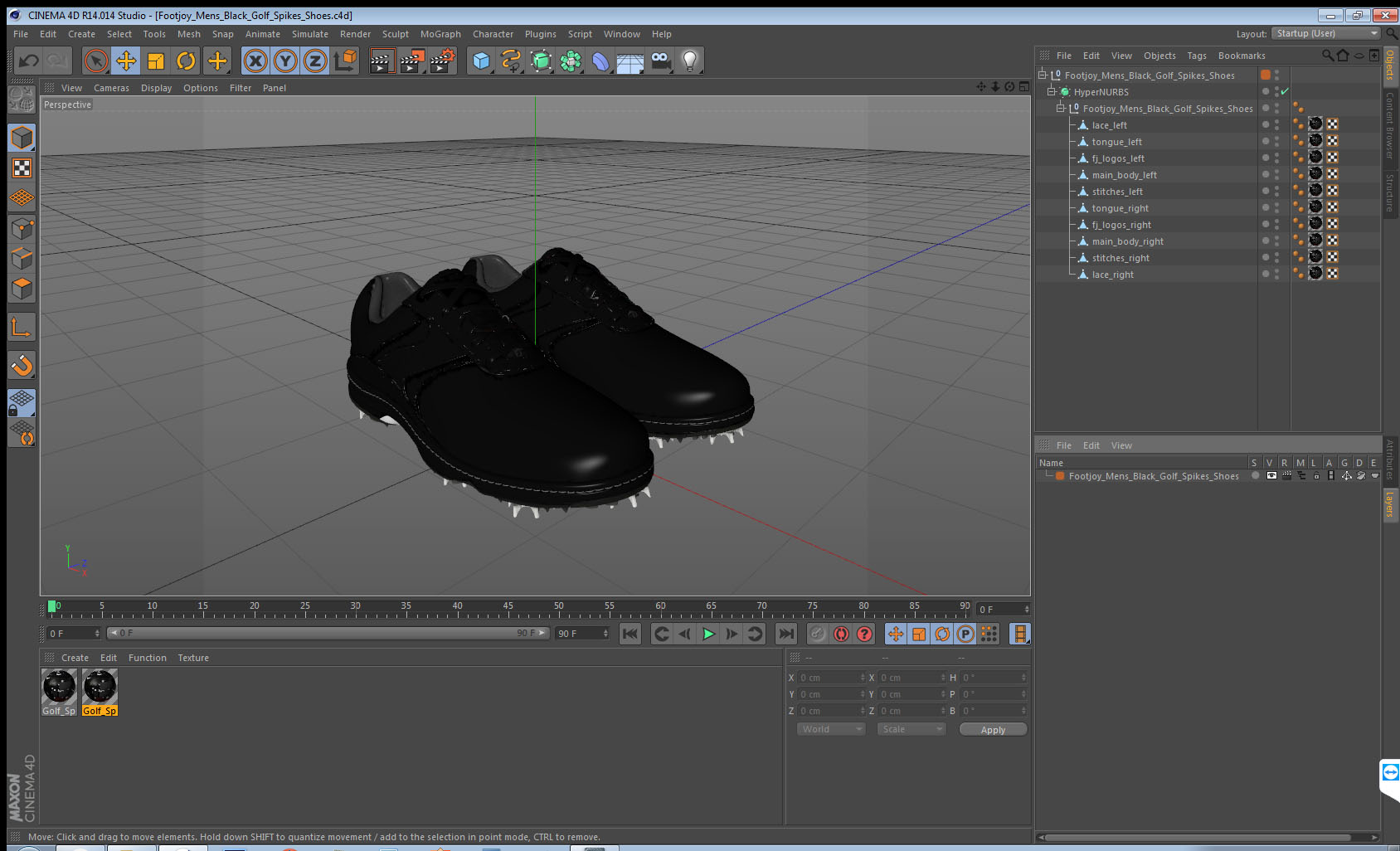Select the Move tool in top toolbar
Screen dimensions: 1400x851
click(126, 61)
